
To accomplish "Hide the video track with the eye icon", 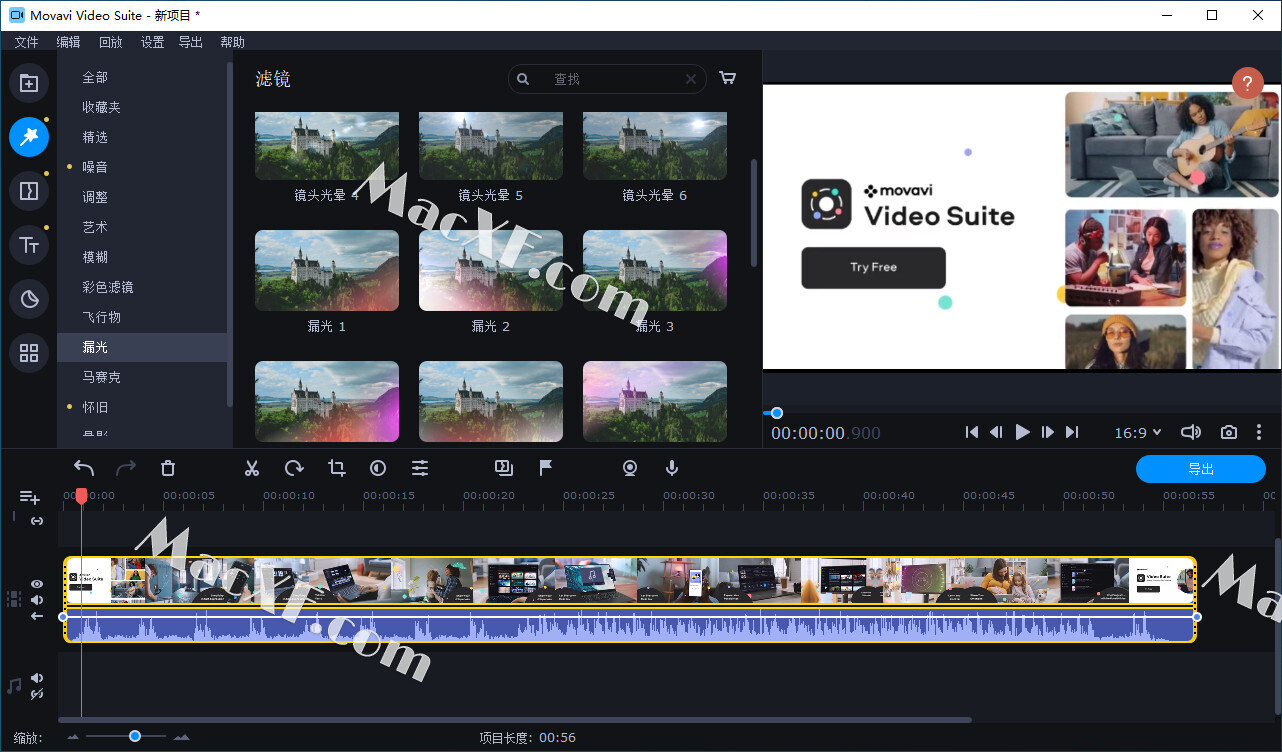I will click(x=36, y=583).
